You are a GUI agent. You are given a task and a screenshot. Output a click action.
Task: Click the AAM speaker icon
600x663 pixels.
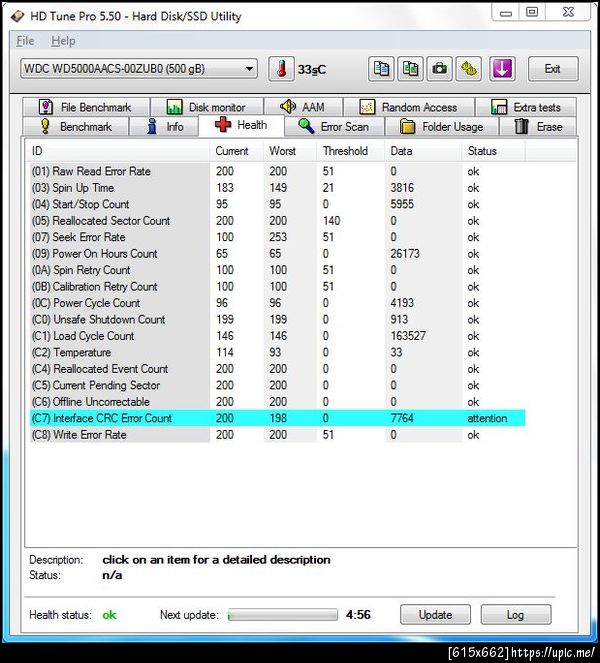pos(288,107)
